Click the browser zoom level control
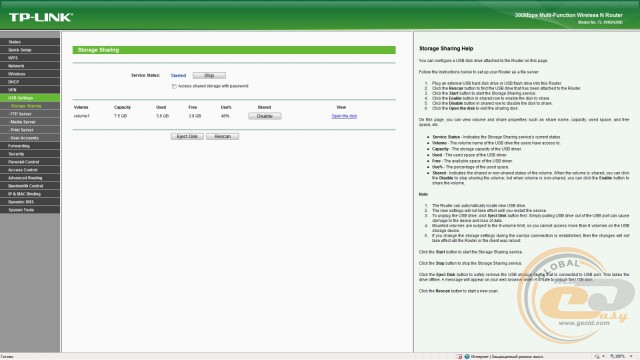Viewport: 640px width, 360px height. [x=620, y=356]
